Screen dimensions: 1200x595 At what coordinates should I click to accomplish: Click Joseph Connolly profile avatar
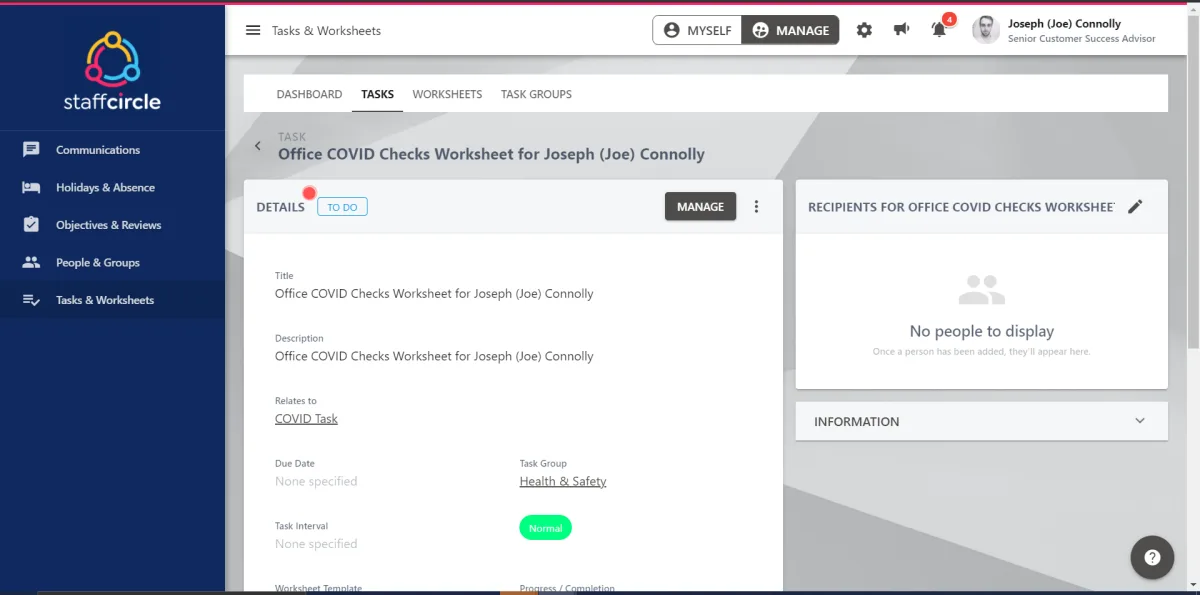[x=986, y=30]
